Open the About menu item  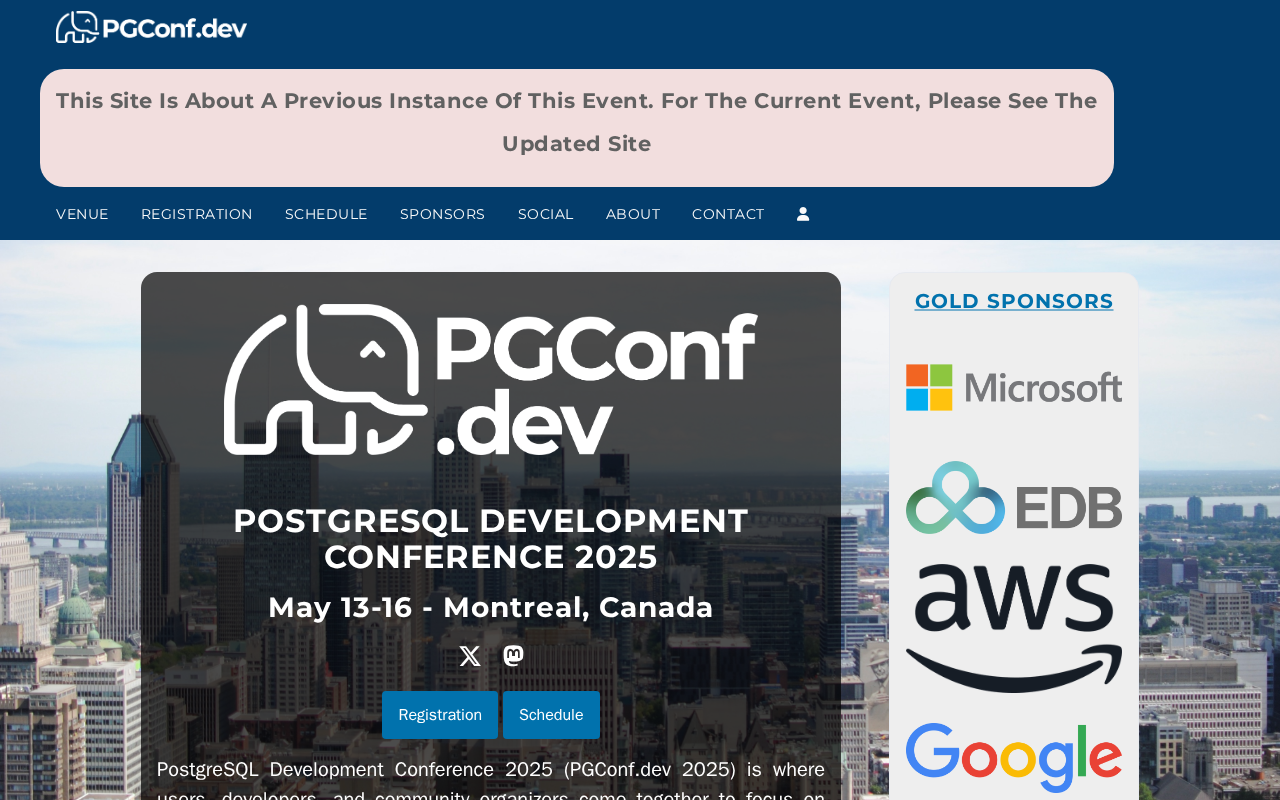coord(633,214)
